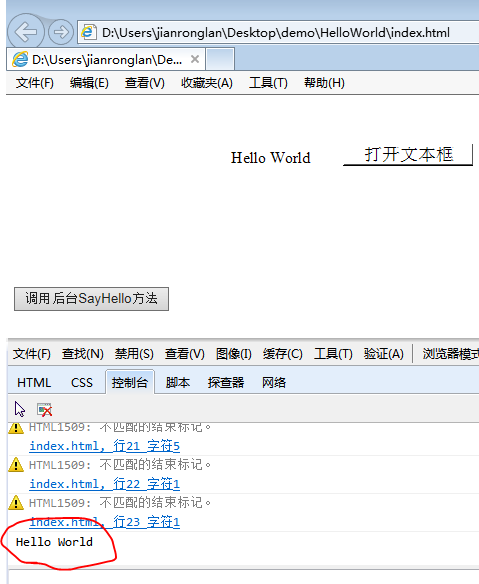Switch to the 网络 developer tab
479x584 pixels.
point(274,383)
